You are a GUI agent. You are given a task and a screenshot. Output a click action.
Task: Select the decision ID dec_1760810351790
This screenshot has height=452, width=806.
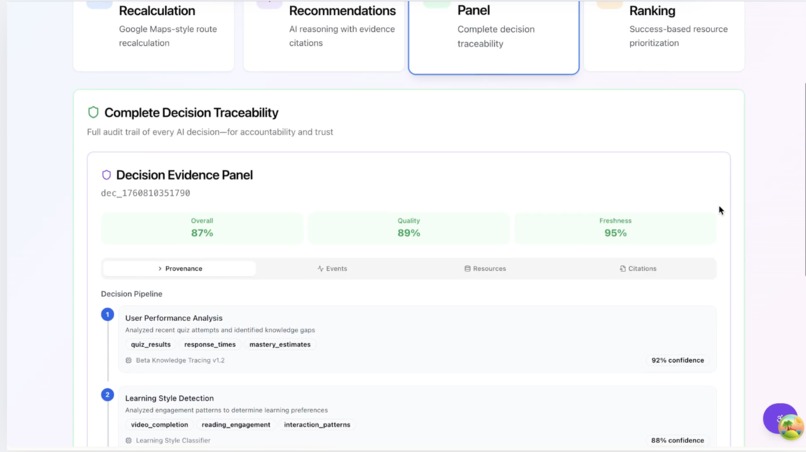pos(145,193)
